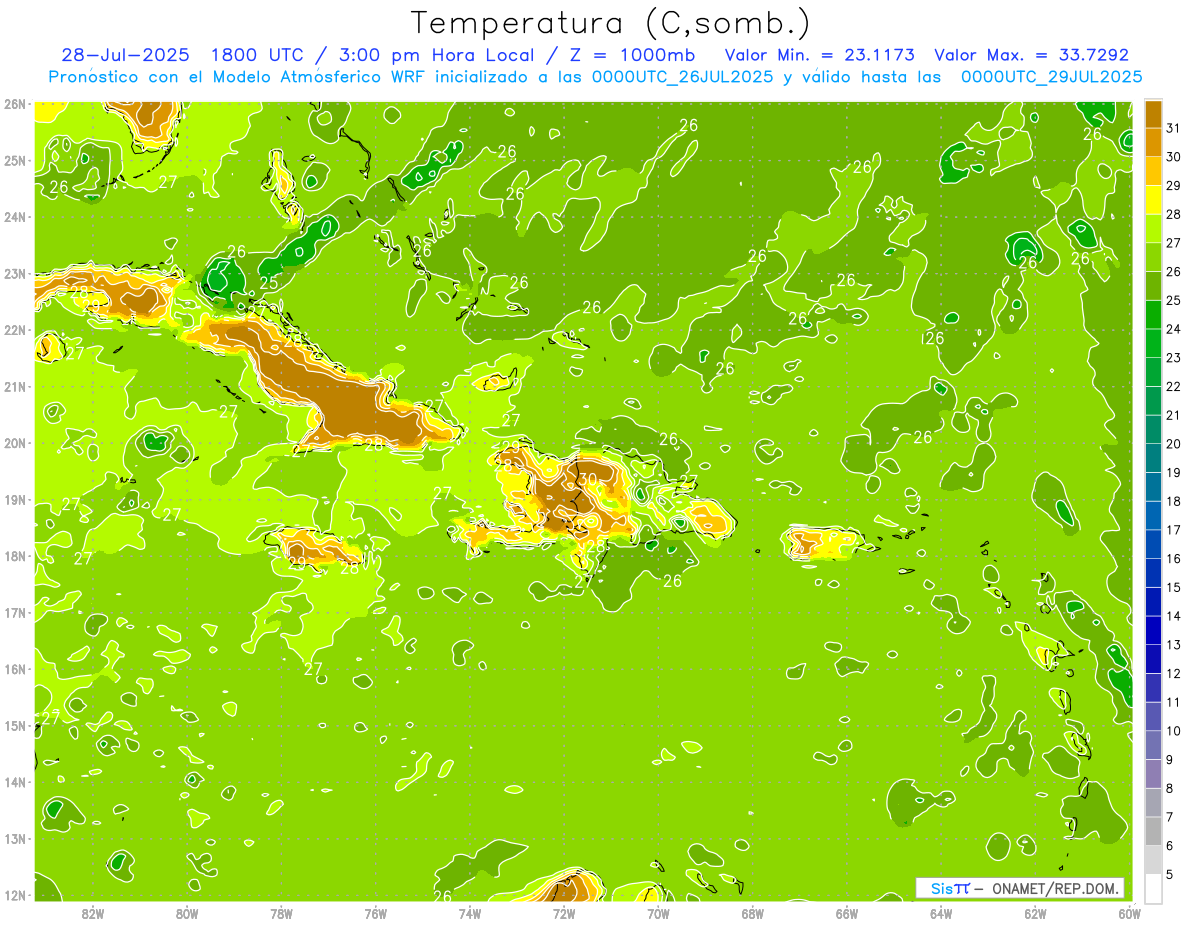1200x927 pixels.
Task: Click the color scale label "18"
Action: pyautogui.click(x=1174, y=501)
